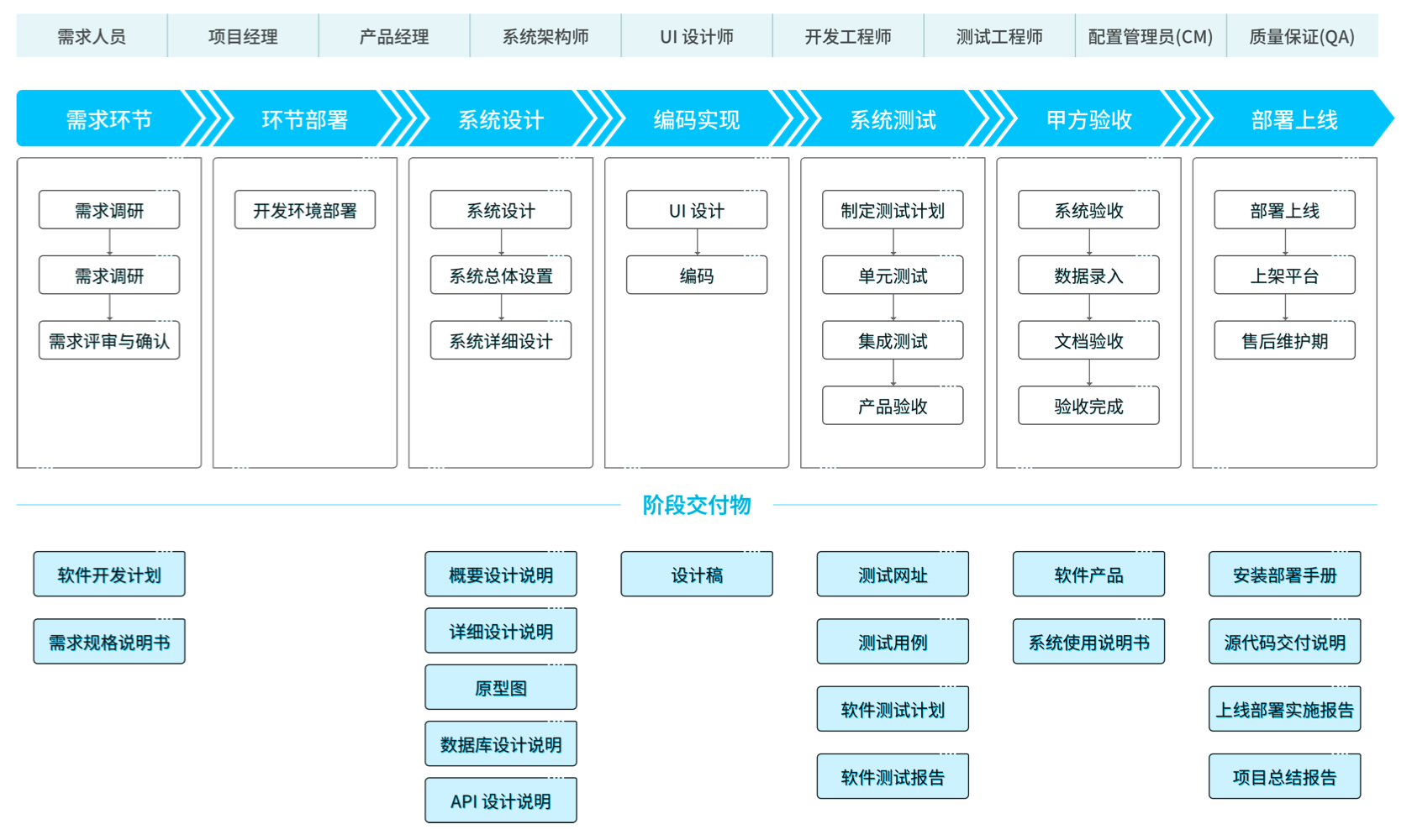Select the 软件产品 deliverable

coord(1089,575)
